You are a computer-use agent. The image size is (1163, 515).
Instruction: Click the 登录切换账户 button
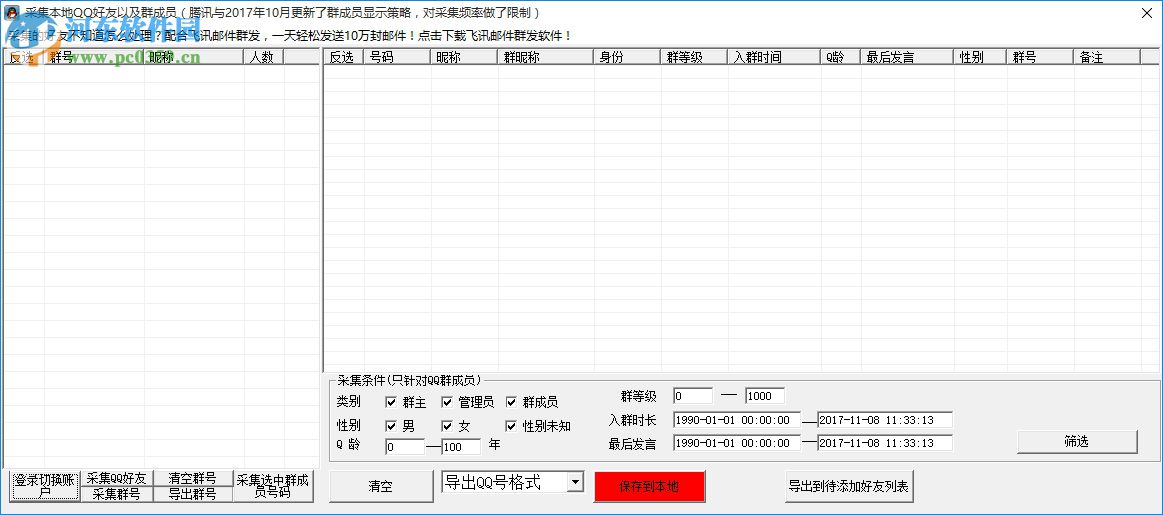click(x=45, y=485)
